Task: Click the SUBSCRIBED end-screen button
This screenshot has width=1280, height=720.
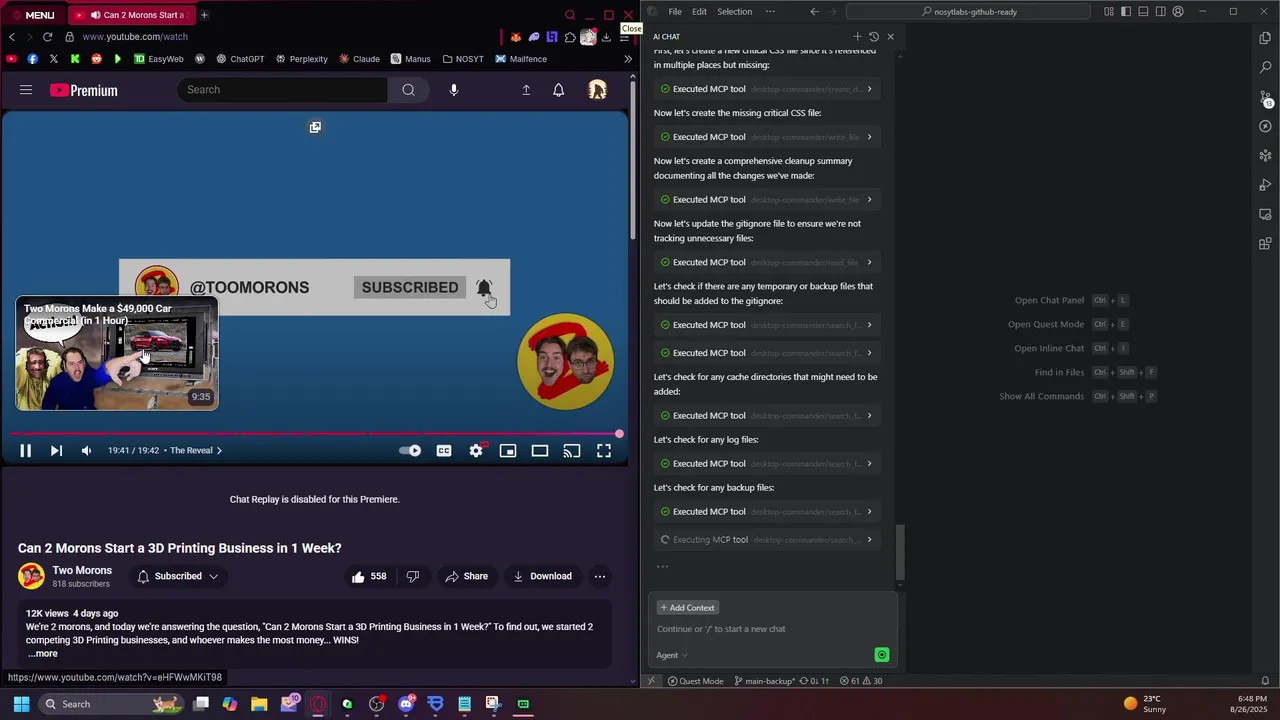Action: (410, 287)
